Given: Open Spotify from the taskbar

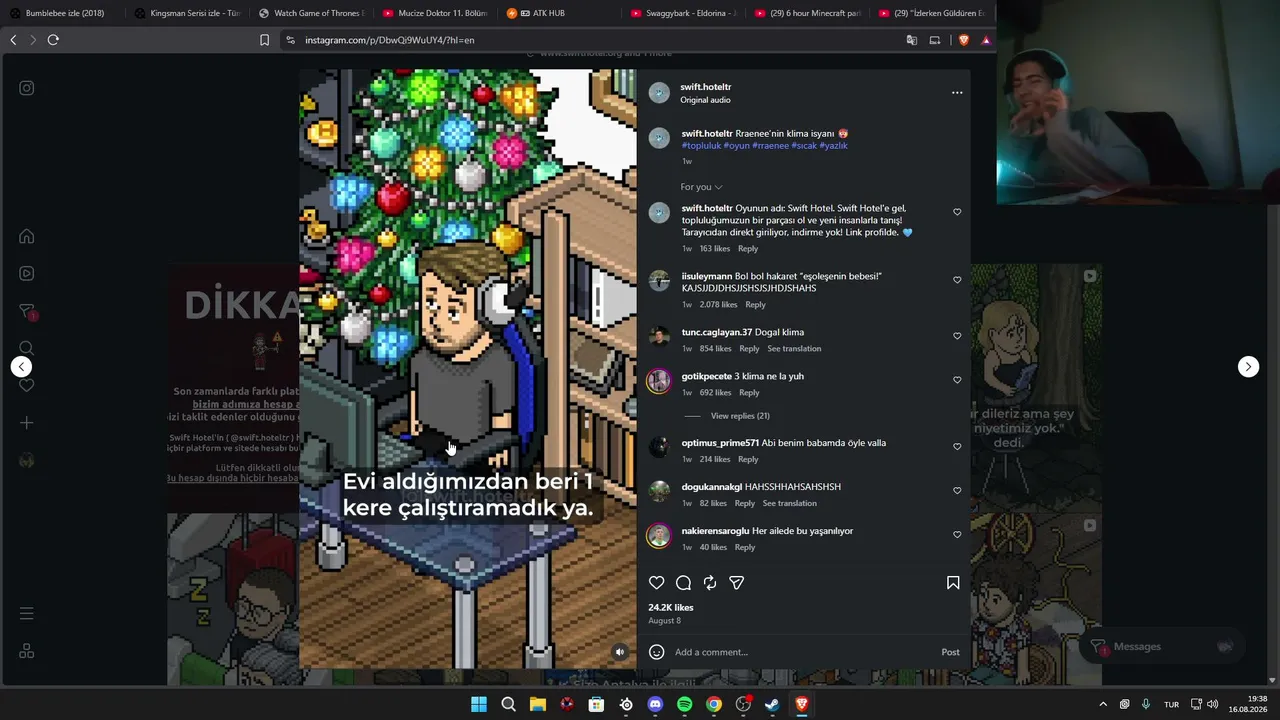Looking at the screenshot, I should point(684,704).
